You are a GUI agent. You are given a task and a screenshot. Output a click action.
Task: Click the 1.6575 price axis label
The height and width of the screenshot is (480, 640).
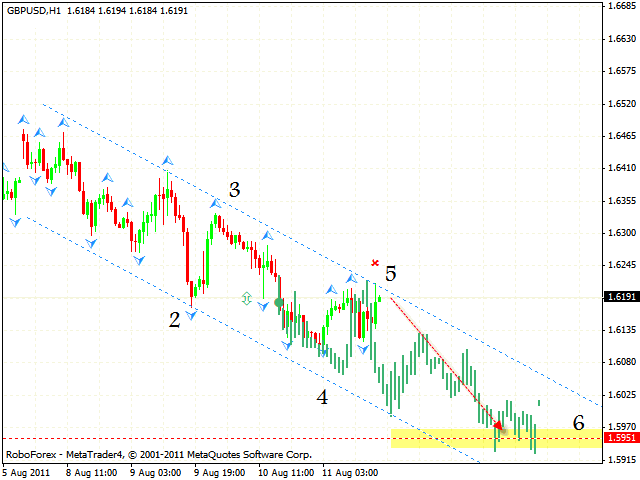[622, 71]
